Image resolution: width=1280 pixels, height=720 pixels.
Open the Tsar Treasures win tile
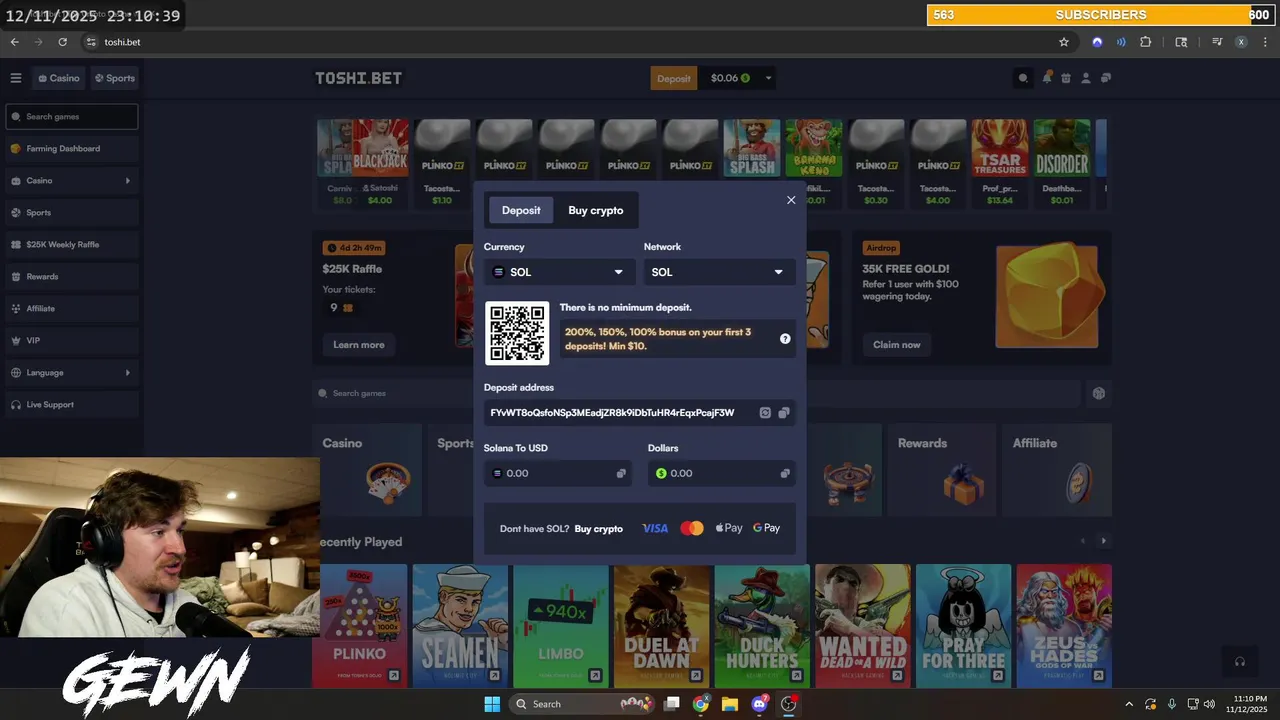click(x=1000, y=163)
